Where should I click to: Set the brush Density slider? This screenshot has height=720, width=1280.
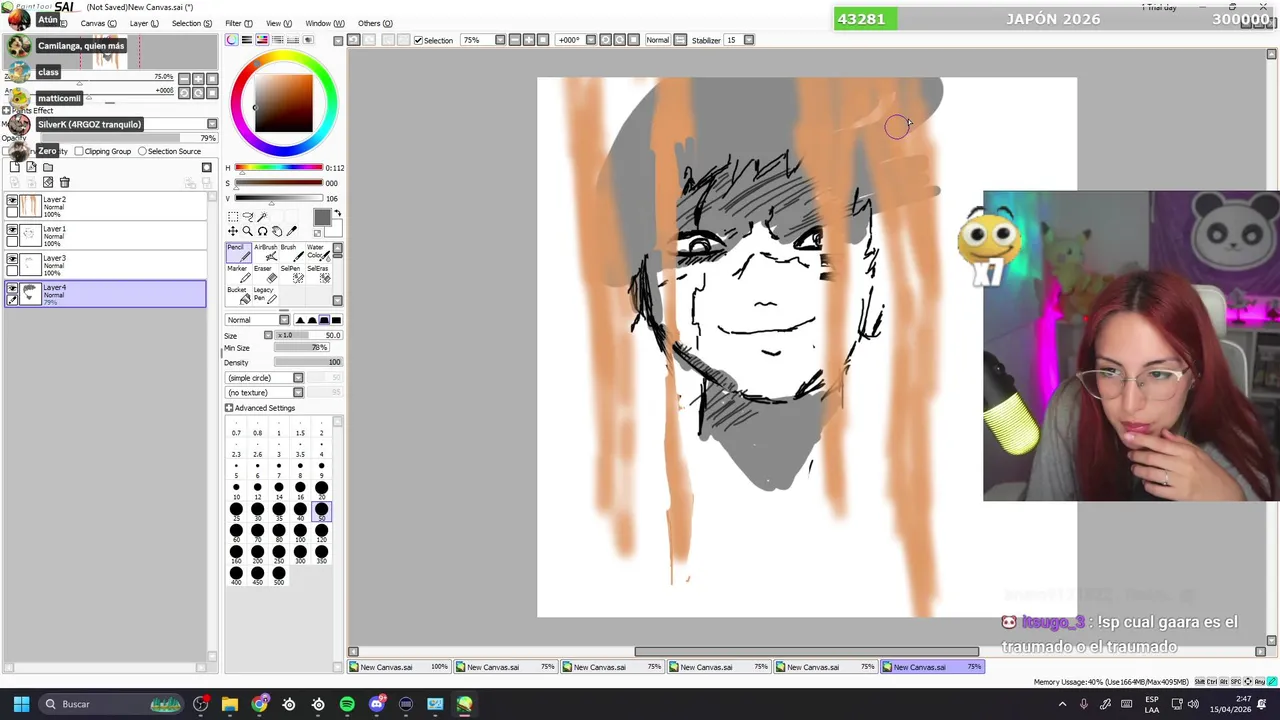click(308, 362)
